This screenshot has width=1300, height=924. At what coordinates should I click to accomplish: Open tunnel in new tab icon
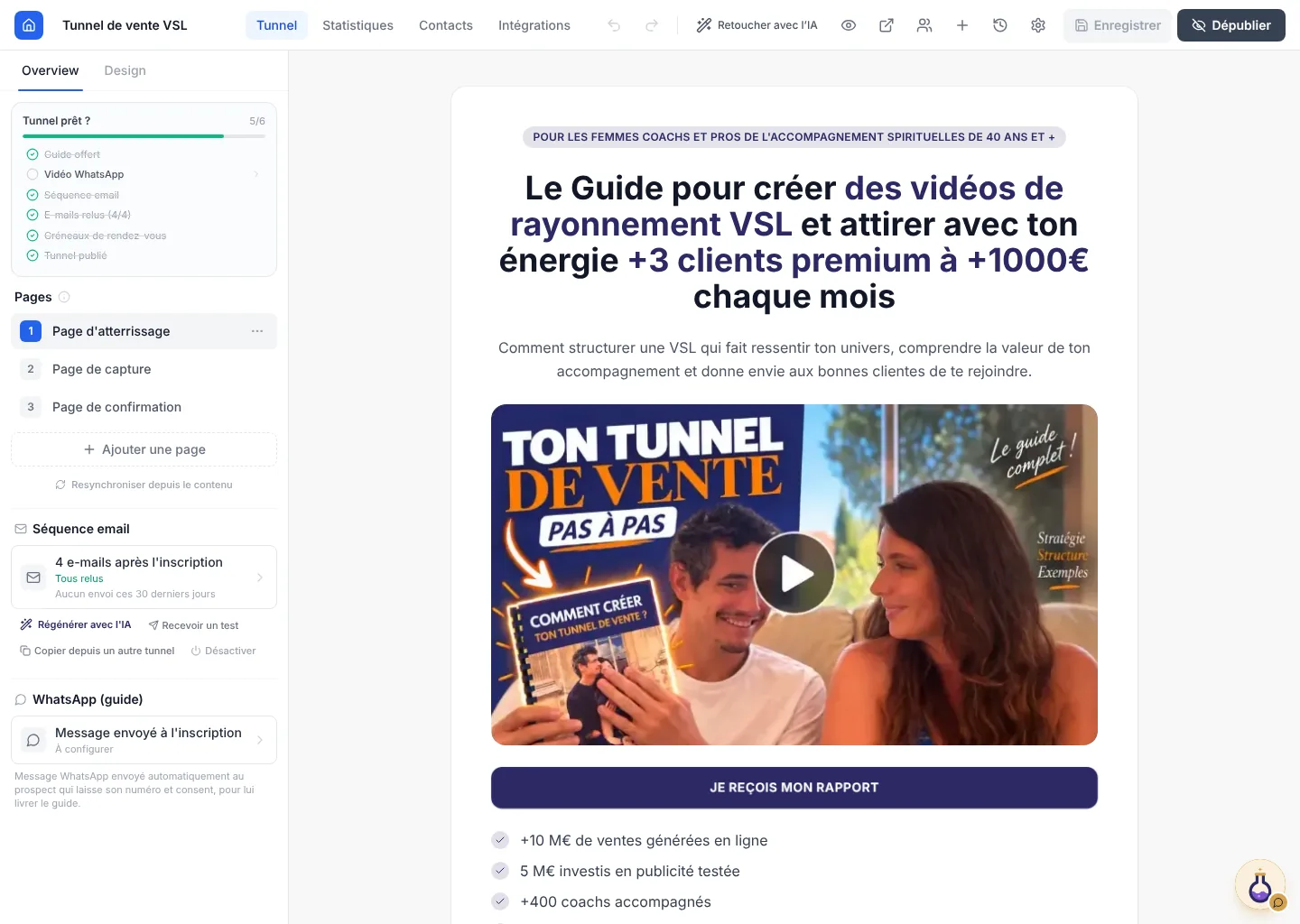click(x=887, y=25)
